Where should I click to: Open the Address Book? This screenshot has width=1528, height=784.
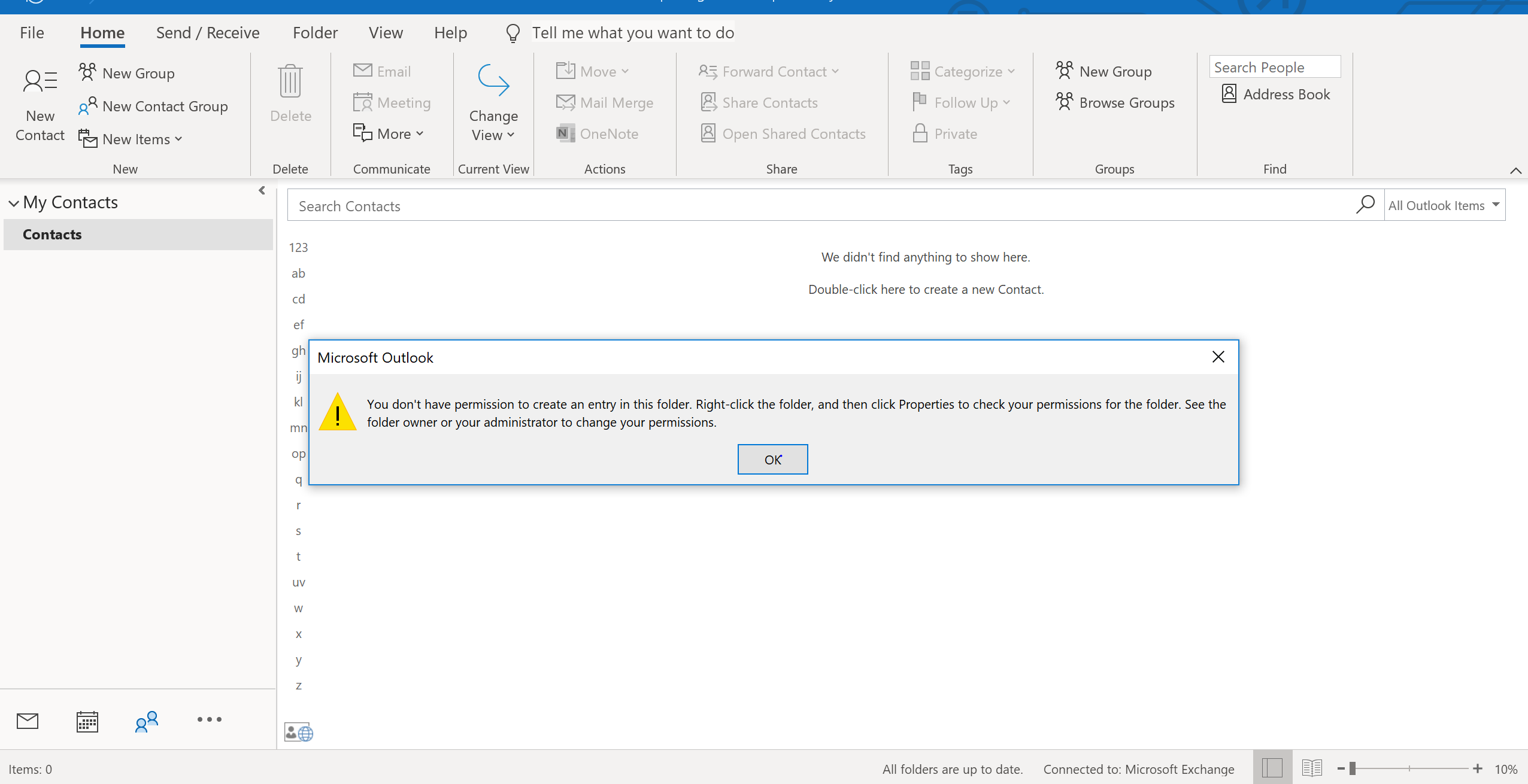point(1276,94)
